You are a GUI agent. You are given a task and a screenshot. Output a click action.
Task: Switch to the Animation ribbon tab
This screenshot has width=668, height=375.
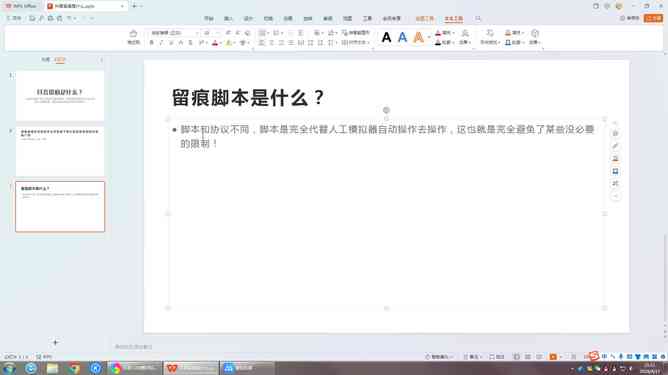[x=288, y=19]
